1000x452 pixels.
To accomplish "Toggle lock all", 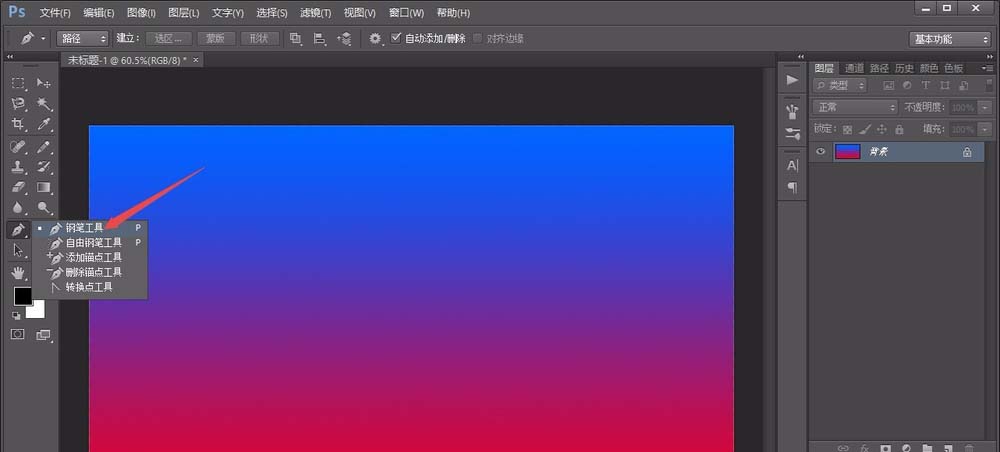I will [x=899, y=129].
